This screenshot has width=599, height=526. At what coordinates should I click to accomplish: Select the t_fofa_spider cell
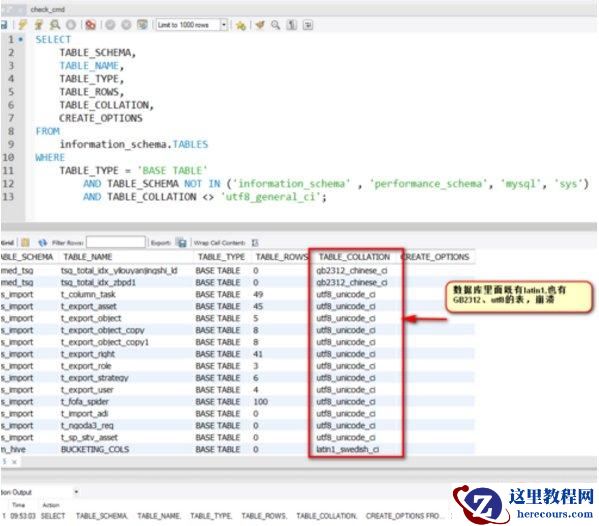[85, 402]
